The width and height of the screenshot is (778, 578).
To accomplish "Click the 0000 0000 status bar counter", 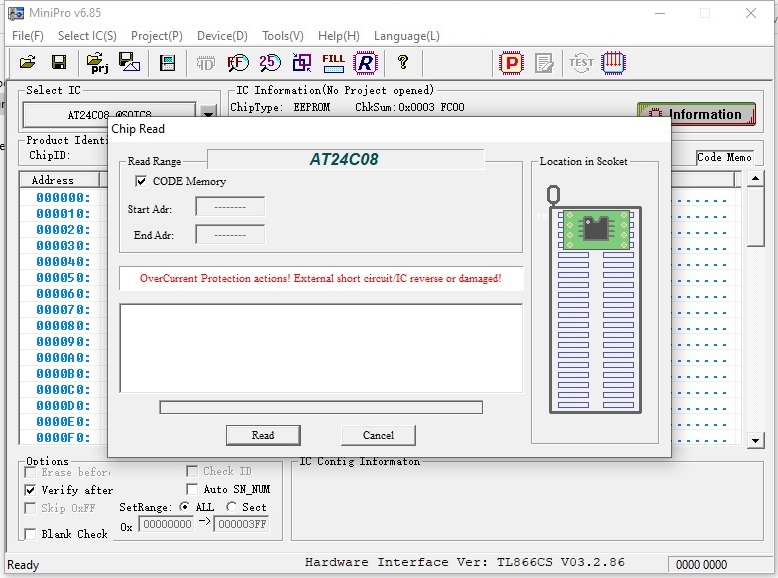I will pos(701,565).
